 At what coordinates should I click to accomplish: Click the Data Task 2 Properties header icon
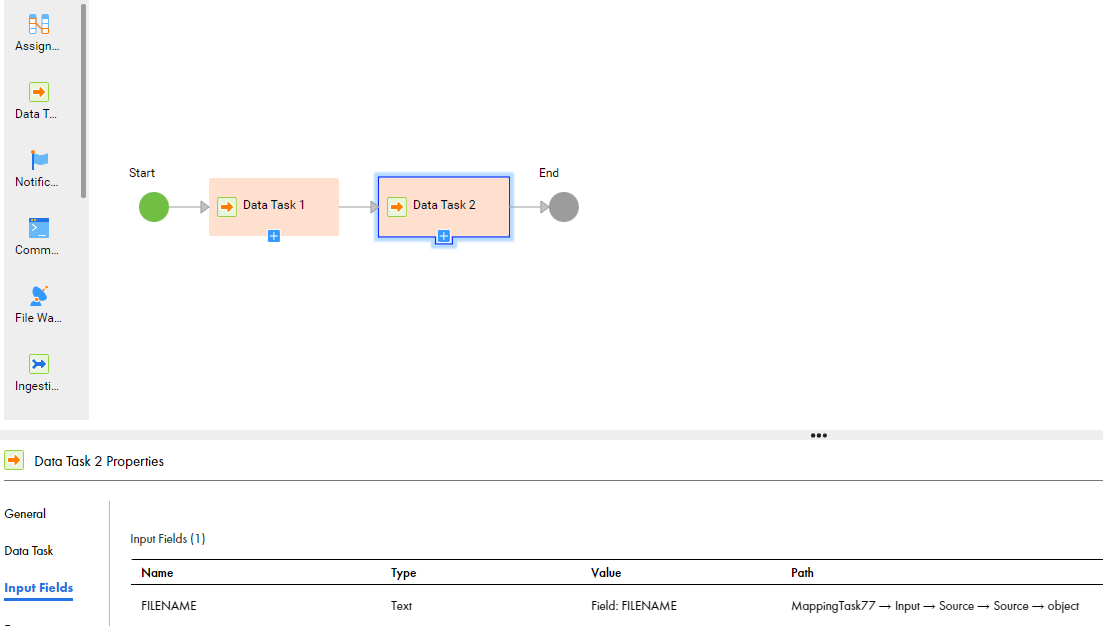coord(14,461)
